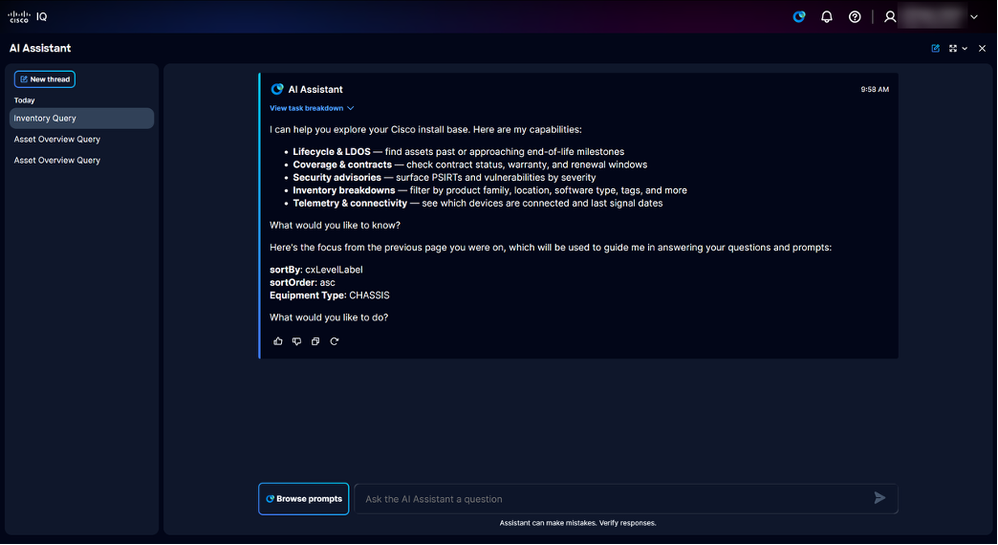998x545 pixels.
Task: Open notifications bell
Action: 827,17
